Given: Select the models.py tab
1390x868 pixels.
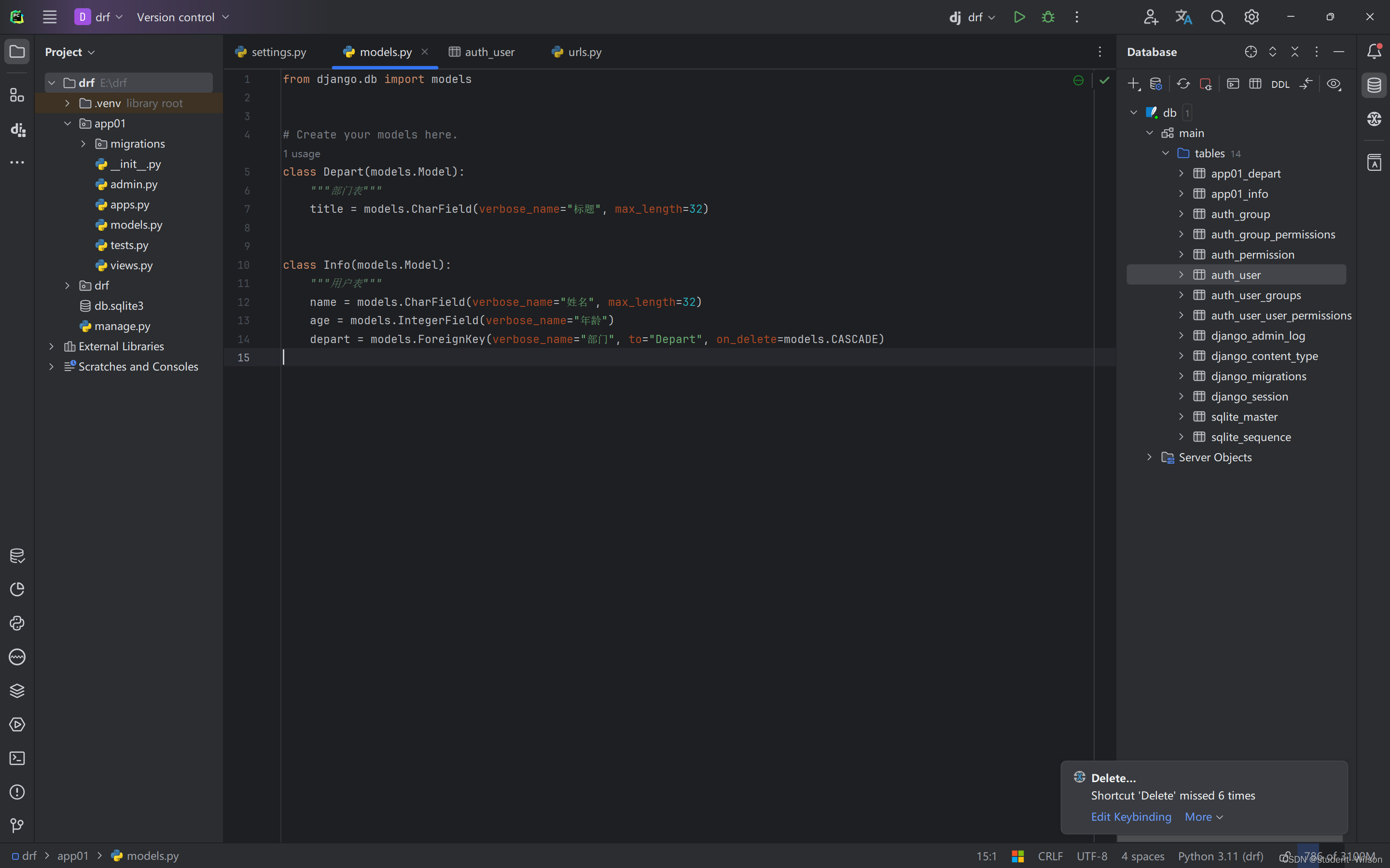Looking at the screenshot, I should point(384,52).
